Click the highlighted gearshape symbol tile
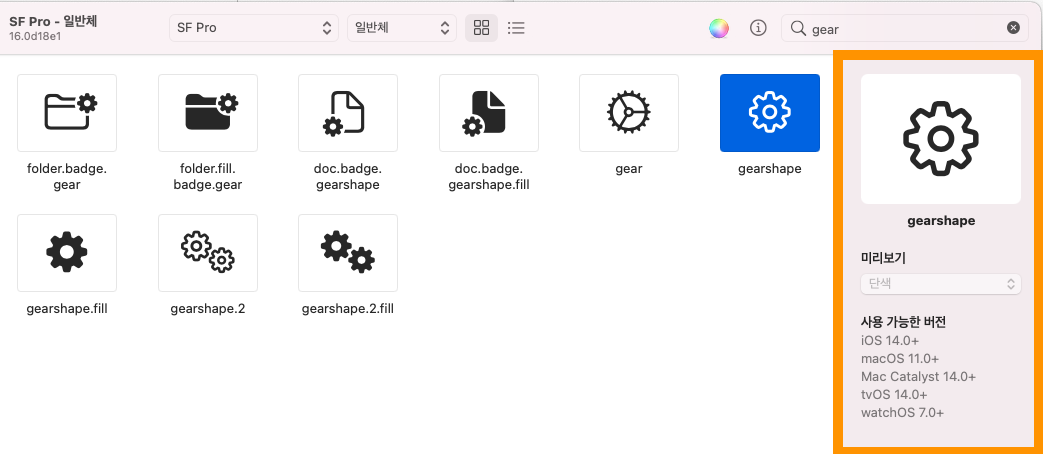The height and width of the screenshot is (454, 1043). (770, 112)
